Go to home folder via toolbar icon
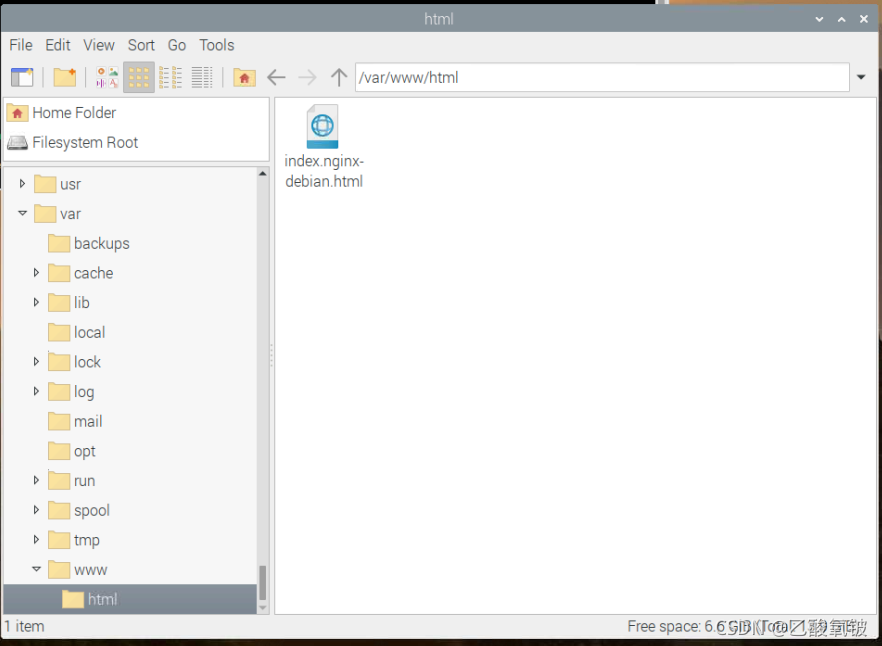This screenshot has width=882, height=646. (244, 77)
